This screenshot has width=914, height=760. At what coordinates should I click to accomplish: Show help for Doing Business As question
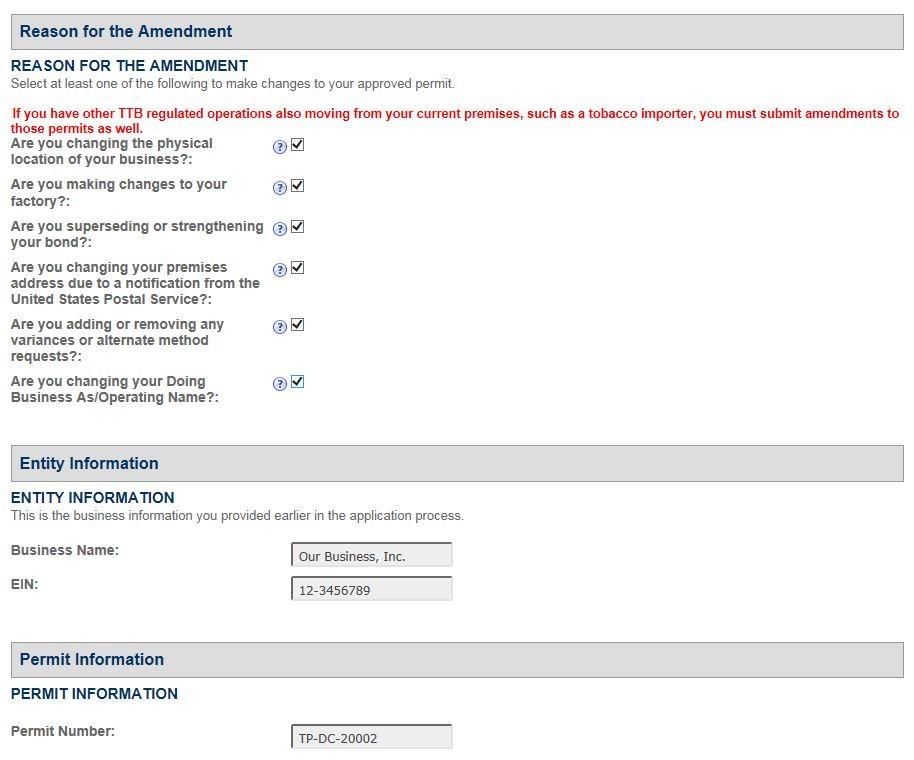(x=280, y=384)
